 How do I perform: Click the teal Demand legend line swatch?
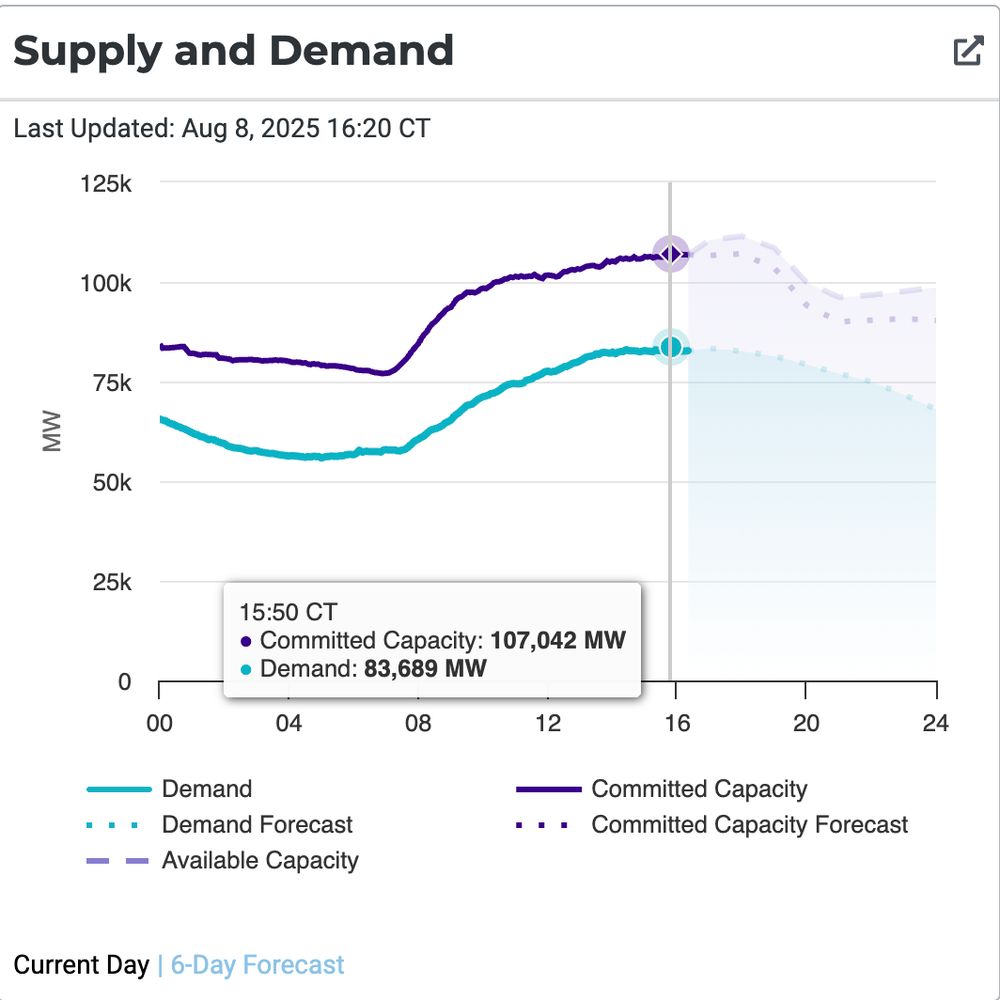coord(119,790)
